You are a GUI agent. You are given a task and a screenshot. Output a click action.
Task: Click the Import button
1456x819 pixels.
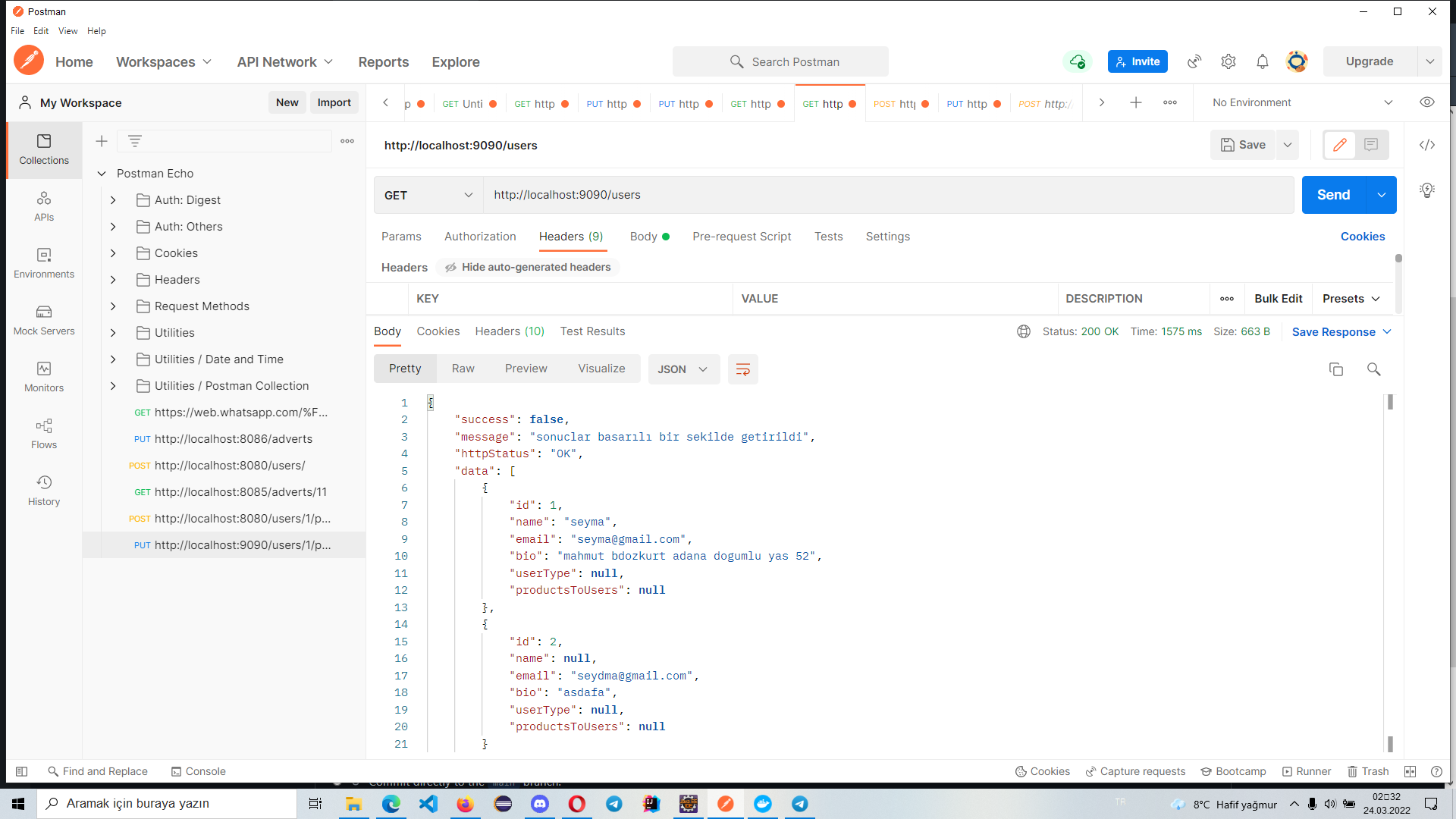click(x=334, y=102)
